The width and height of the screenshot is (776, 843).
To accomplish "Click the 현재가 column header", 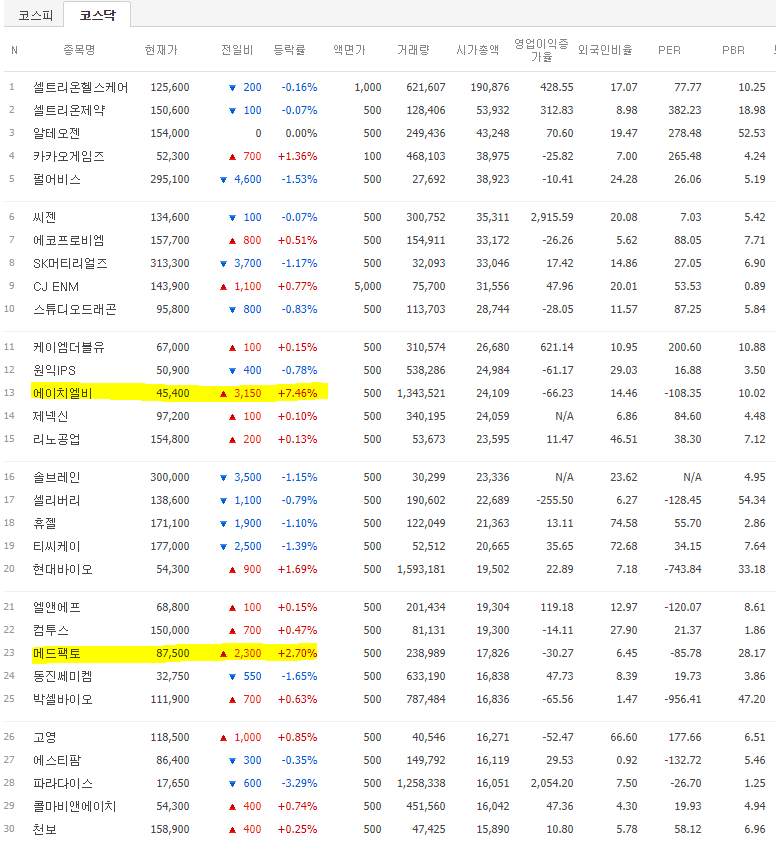I will 161,50.
